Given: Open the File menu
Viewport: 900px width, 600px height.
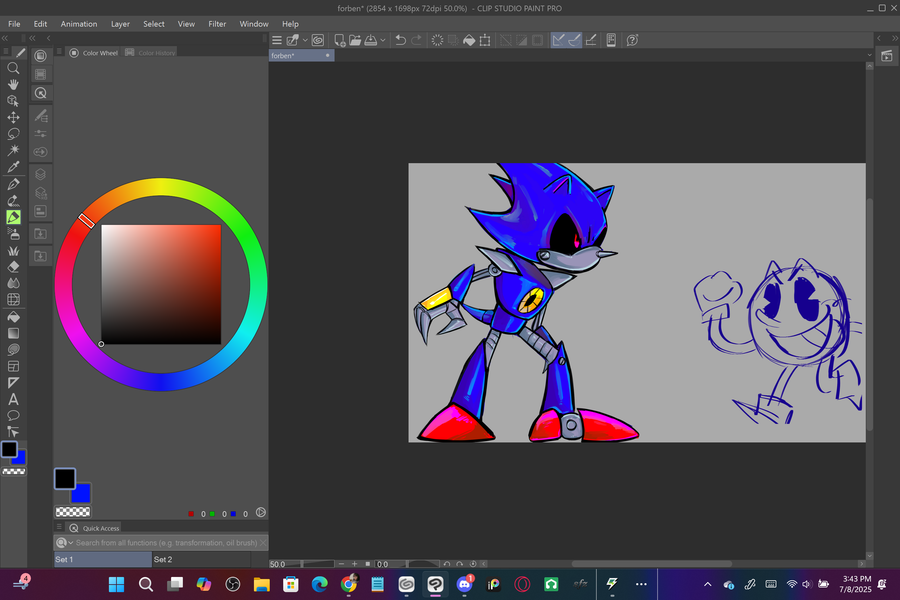Looking at the screenshot, I should click(14, 24).
